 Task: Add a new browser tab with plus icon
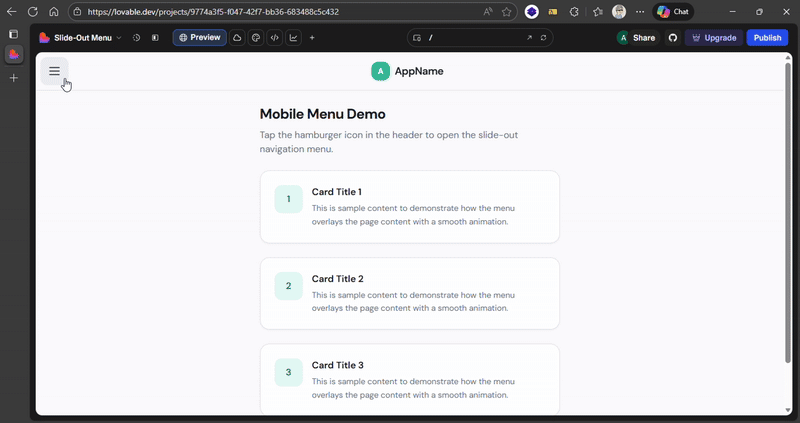(x=14, y=78)
